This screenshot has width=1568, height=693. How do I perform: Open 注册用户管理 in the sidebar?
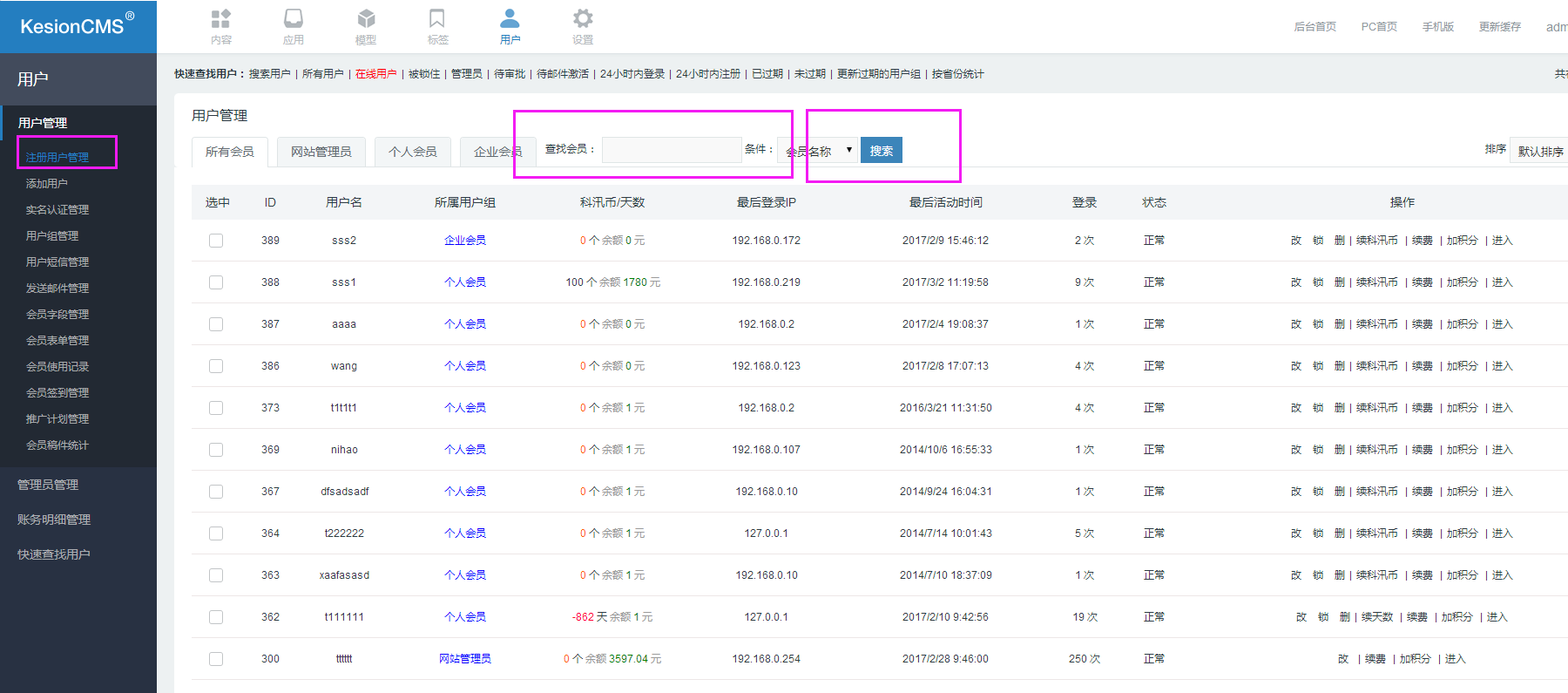57,158
